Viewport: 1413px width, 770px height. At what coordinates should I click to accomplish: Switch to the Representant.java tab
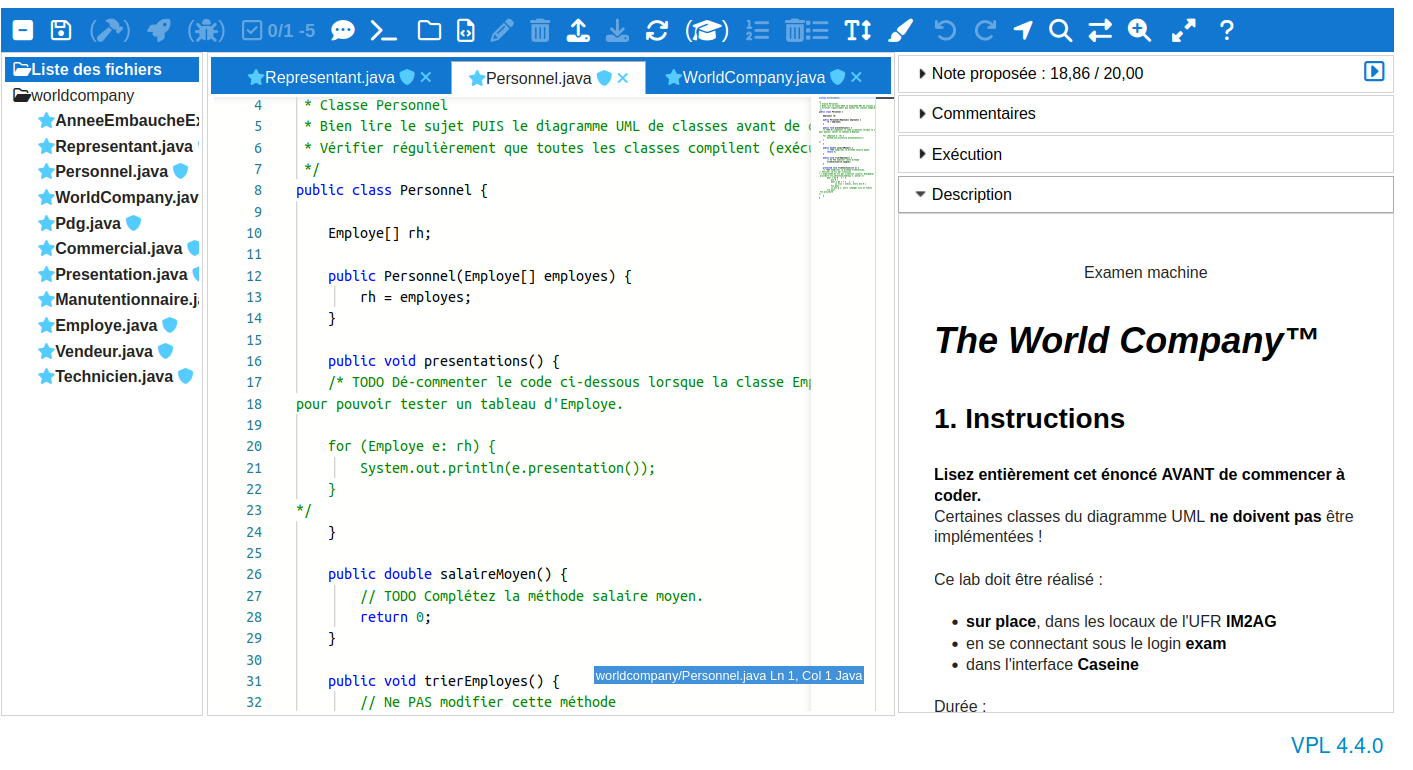tap(330, 77)
